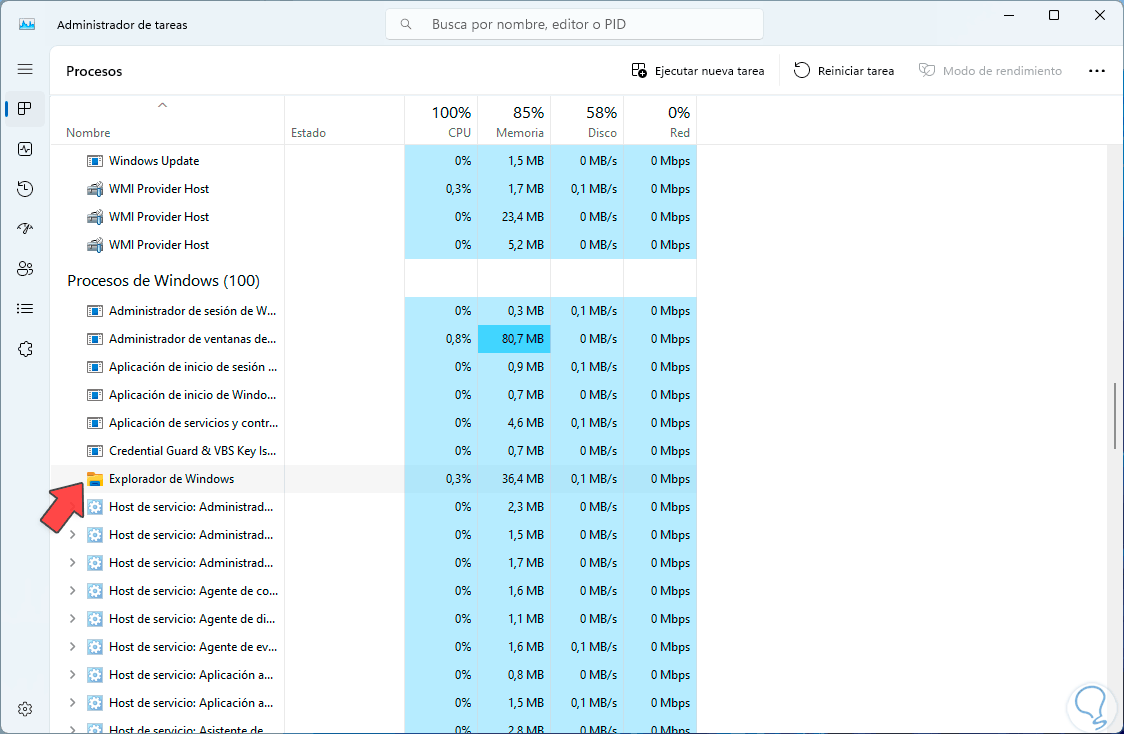Screen dimensions: 1124x734
Task: Click the Administrador de sesión de W... icon
Action: (x=95, y=311)
